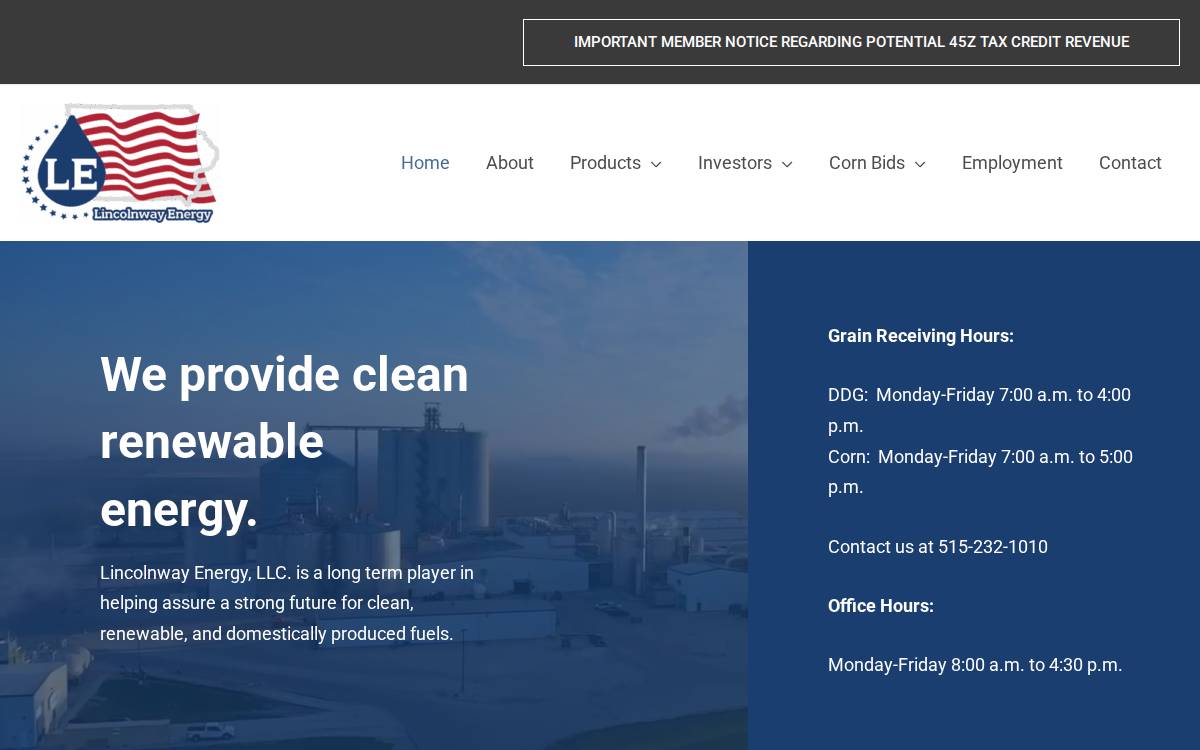Screen dimensions: 1200x750
Task: Click the 'Monday-Friday 8:00 a.m. to 4:30 p.m.' text
Action: pos(975,665)
